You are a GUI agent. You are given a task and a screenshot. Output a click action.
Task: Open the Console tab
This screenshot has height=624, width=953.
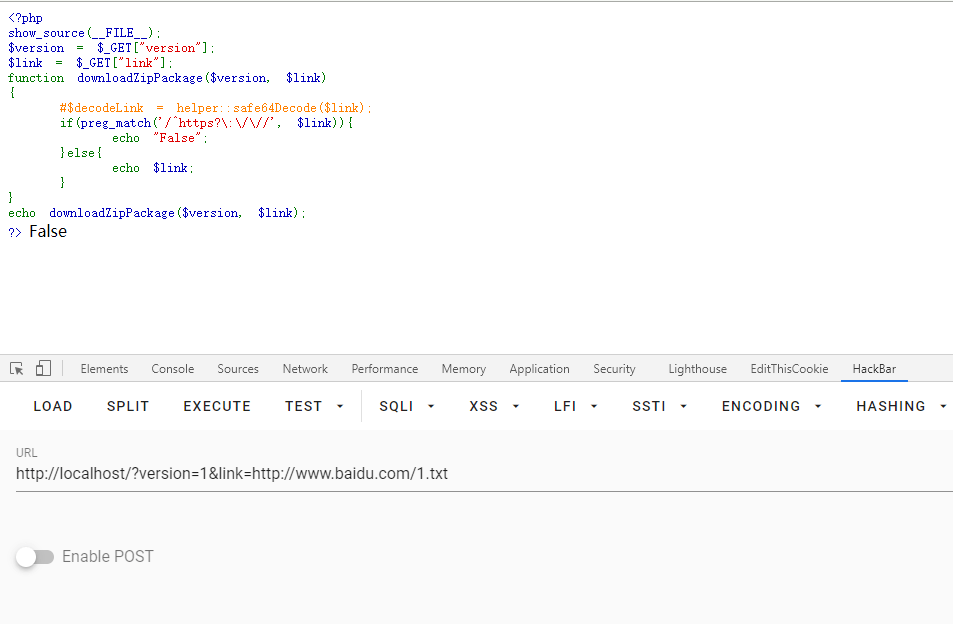[x=173, y=369]
